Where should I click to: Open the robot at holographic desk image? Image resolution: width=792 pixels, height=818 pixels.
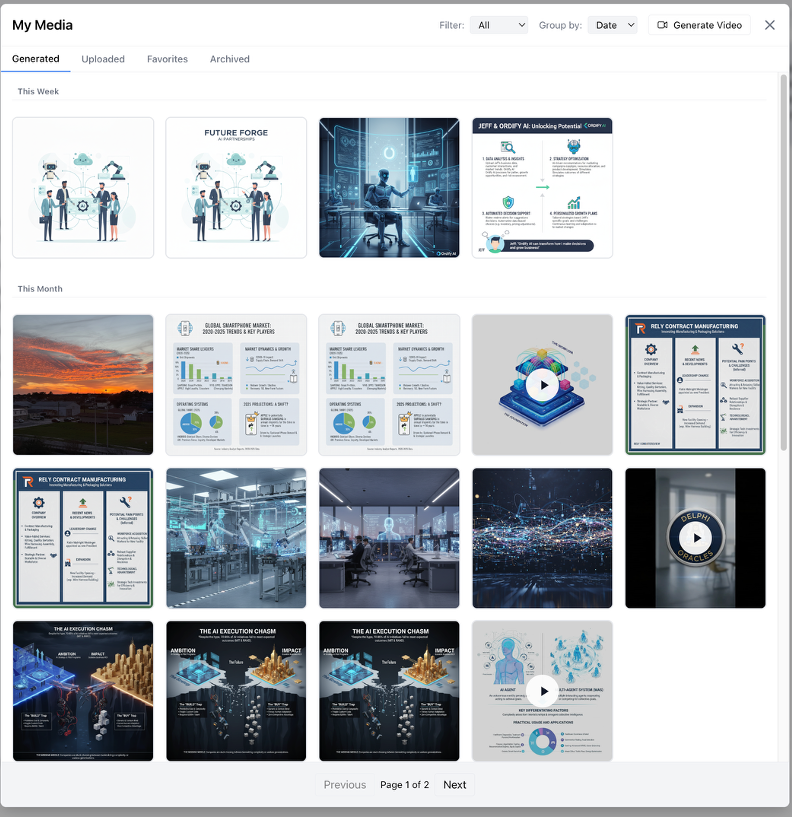(x=389, y=188)
